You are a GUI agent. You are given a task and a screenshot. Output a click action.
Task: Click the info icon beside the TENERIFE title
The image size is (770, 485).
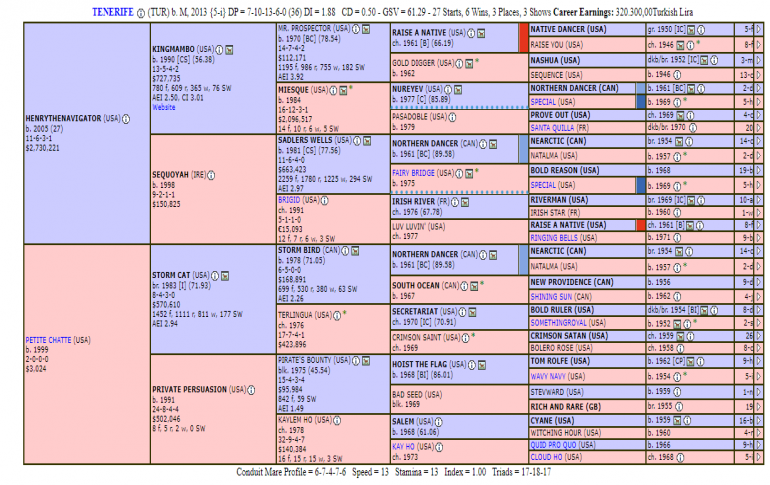coord(140,9)
